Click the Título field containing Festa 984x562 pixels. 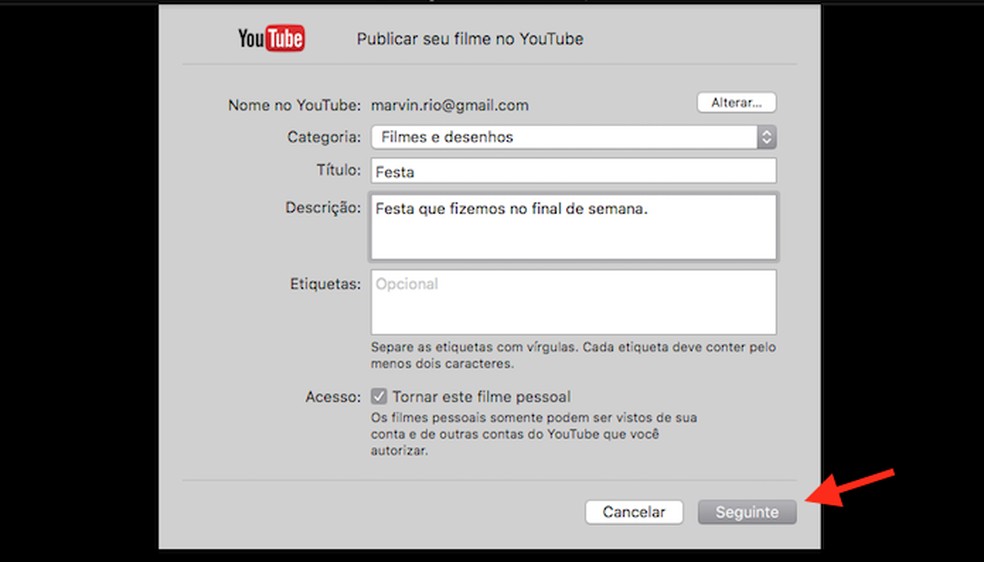coord(573,171)
